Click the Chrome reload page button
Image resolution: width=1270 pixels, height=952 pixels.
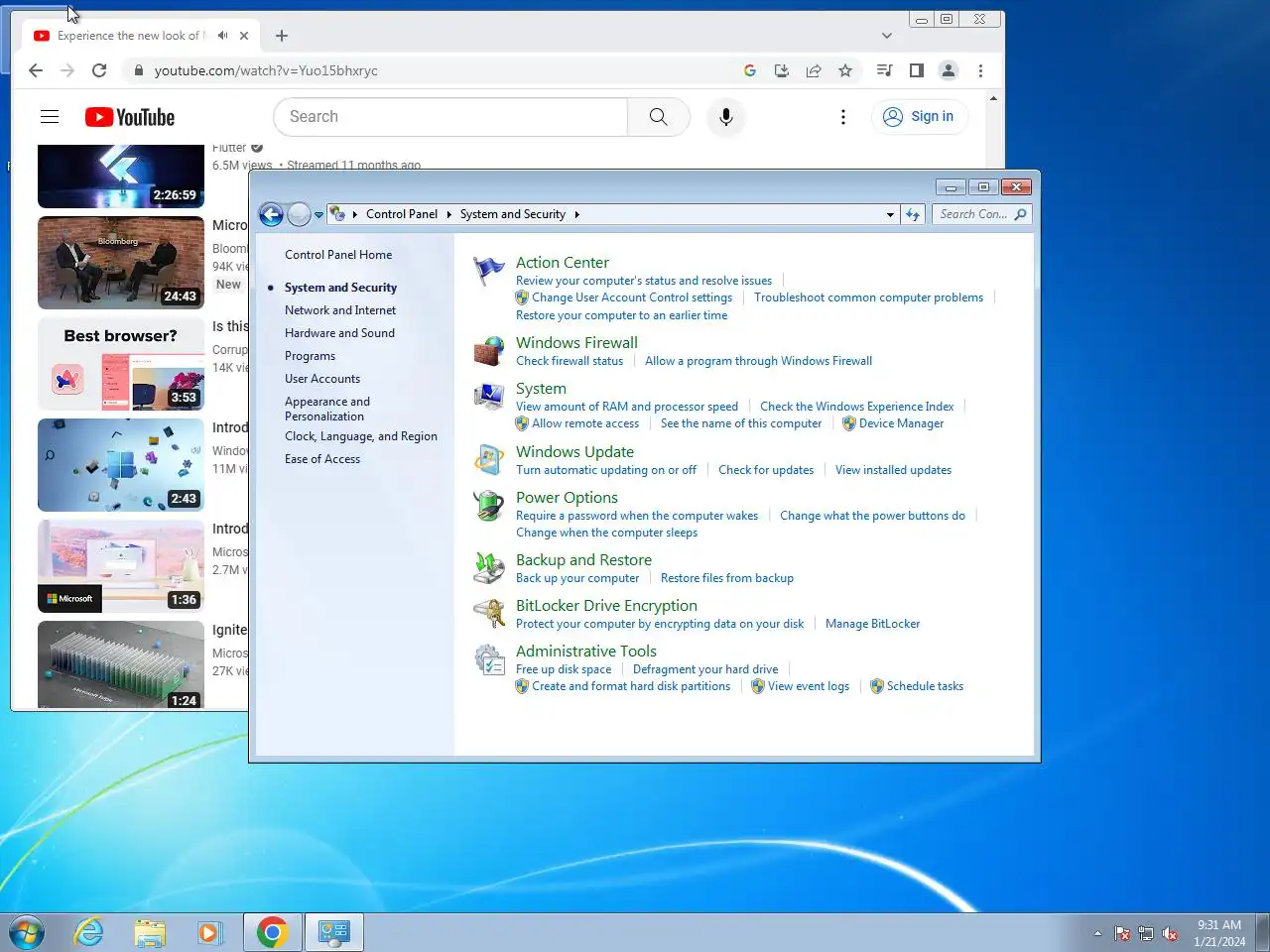tap(99, 70)
